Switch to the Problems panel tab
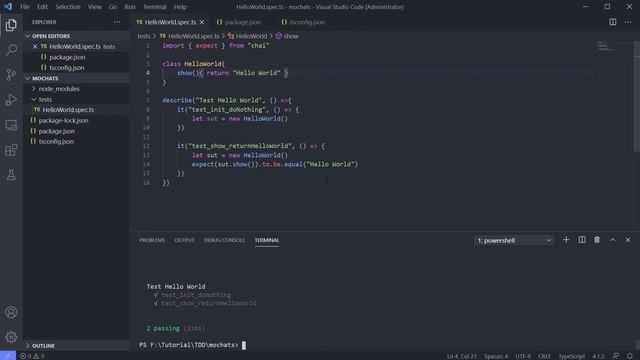 tap(152, 240)
